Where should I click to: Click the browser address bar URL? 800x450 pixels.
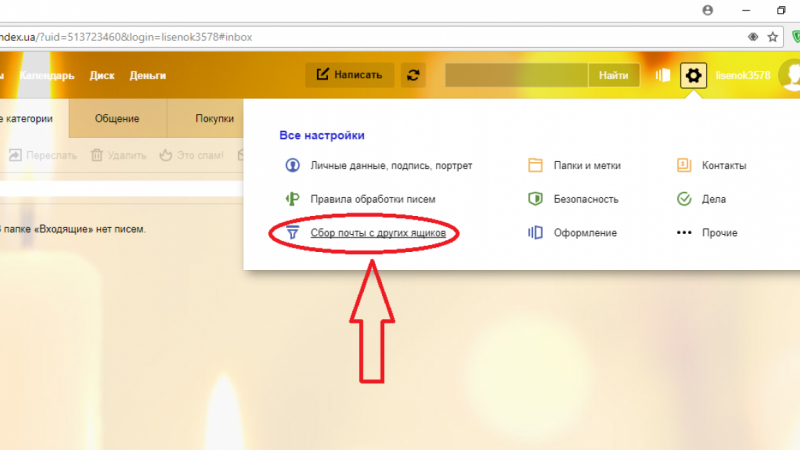pyautogui.click(x=126, y=37)
